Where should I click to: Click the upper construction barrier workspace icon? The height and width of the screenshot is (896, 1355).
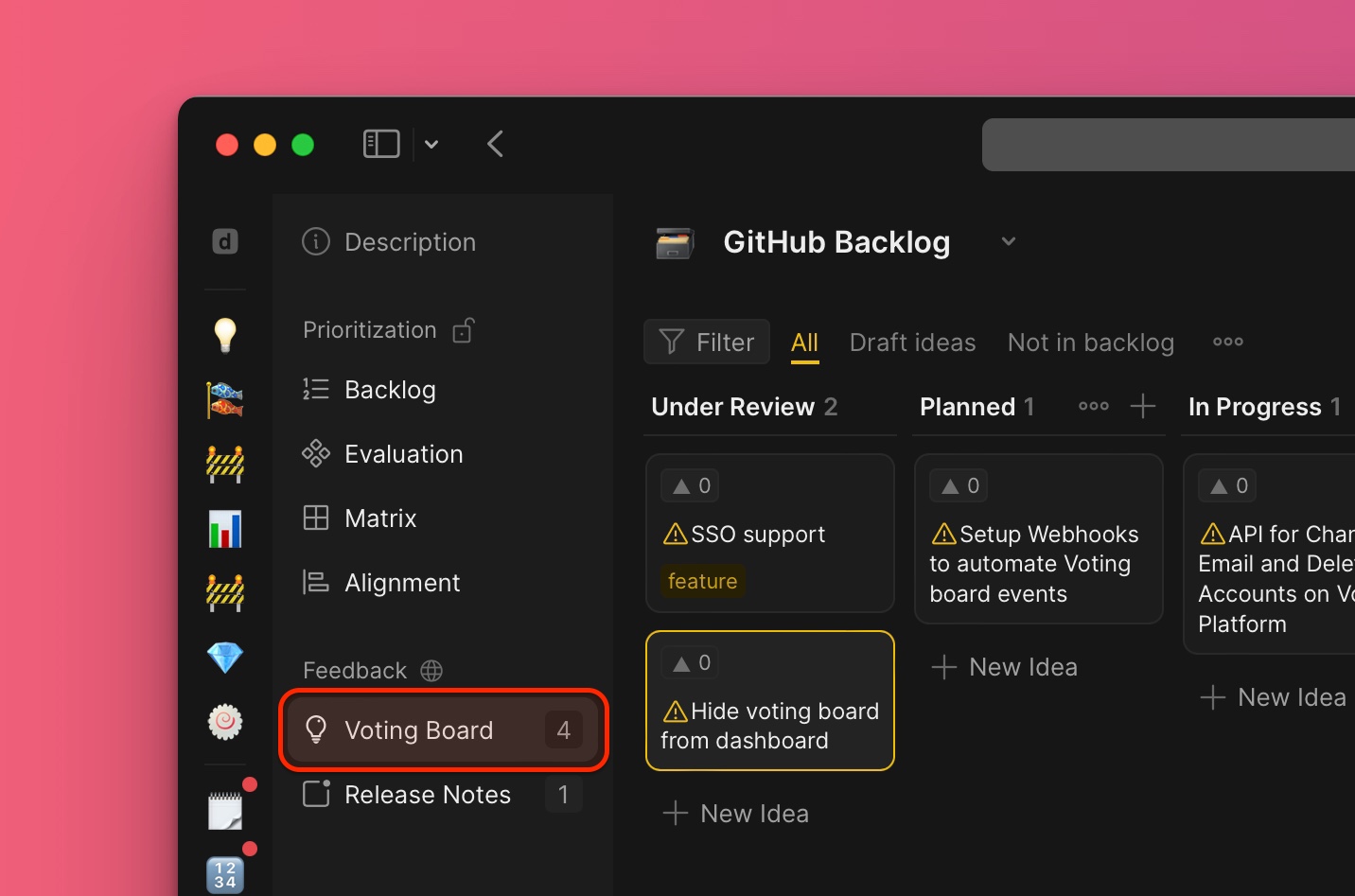point(225,464)
